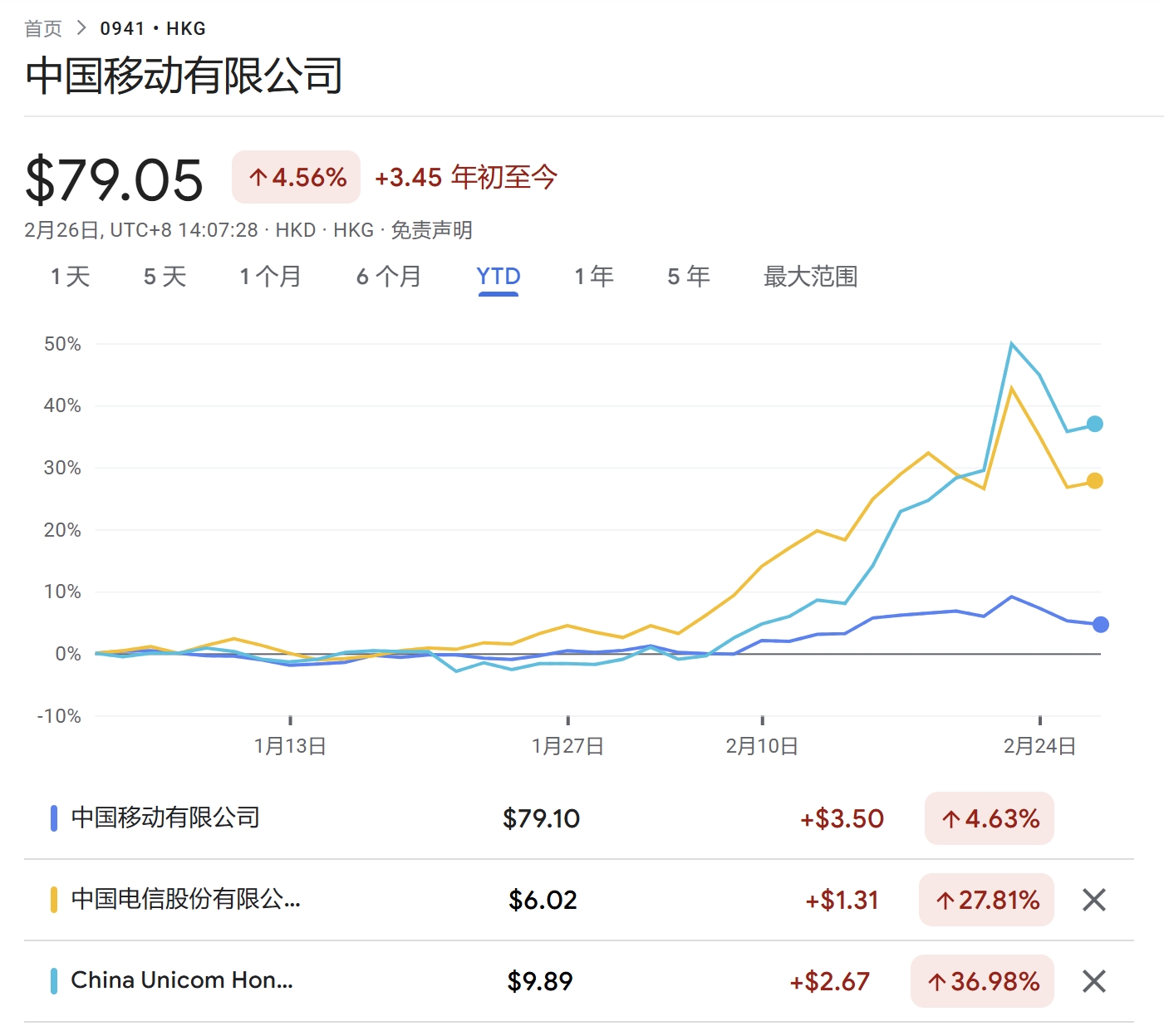Select the 1天 time range tab
Viewport: 1164px width, 1036px height.
pyautogui.click(x=71, y=277)
